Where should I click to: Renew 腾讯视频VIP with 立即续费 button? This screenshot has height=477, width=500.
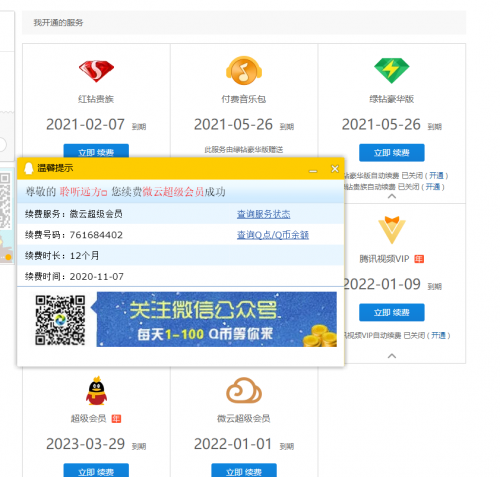point(392,312)
